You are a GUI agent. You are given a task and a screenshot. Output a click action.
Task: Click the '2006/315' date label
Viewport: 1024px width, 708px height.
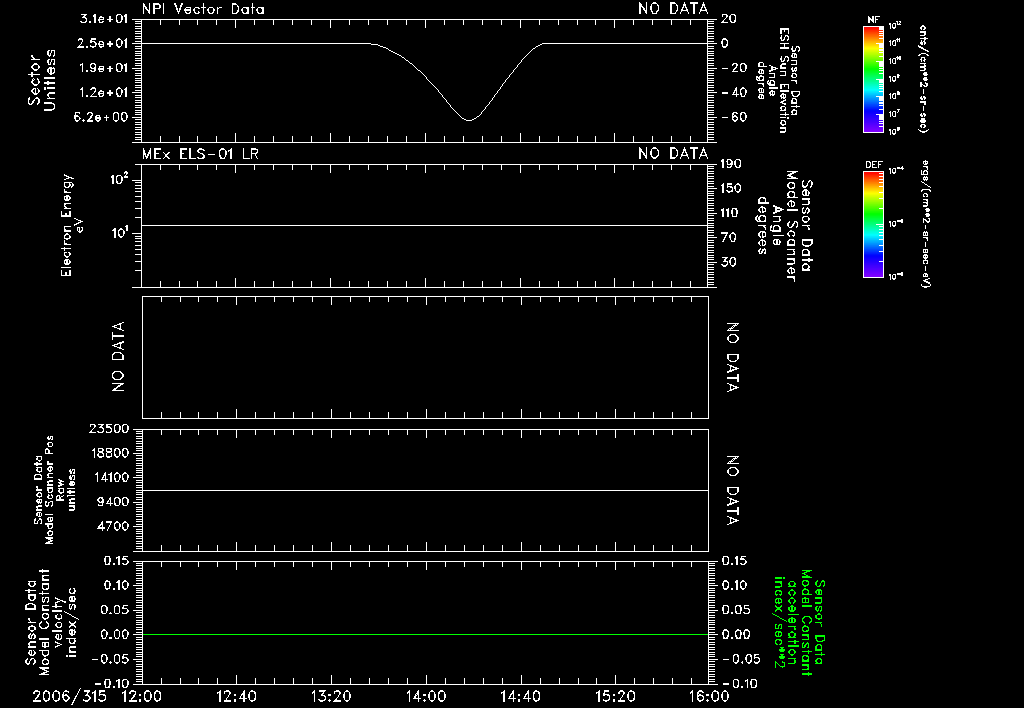coord(69,696)
